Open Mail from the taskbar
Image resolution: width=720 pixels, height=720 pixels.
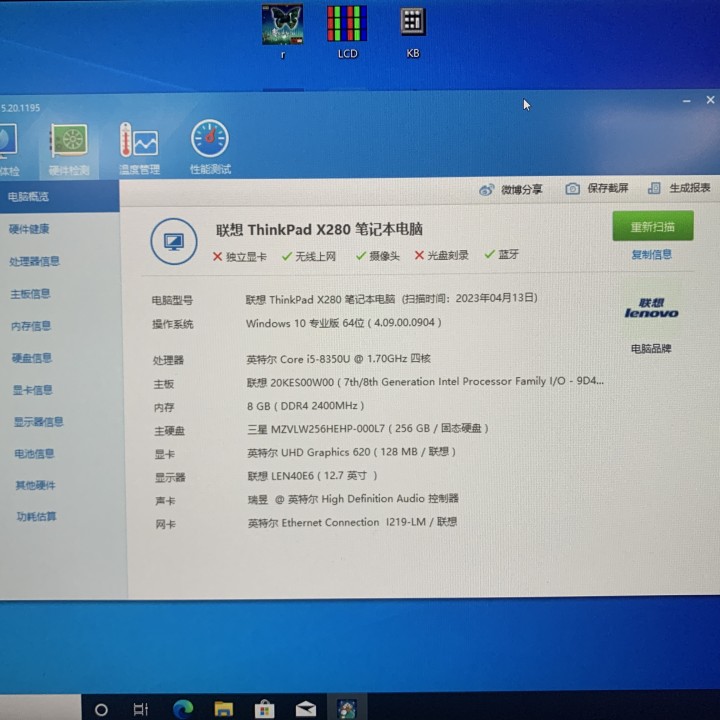pyautogui.click(x=306, y=709)
